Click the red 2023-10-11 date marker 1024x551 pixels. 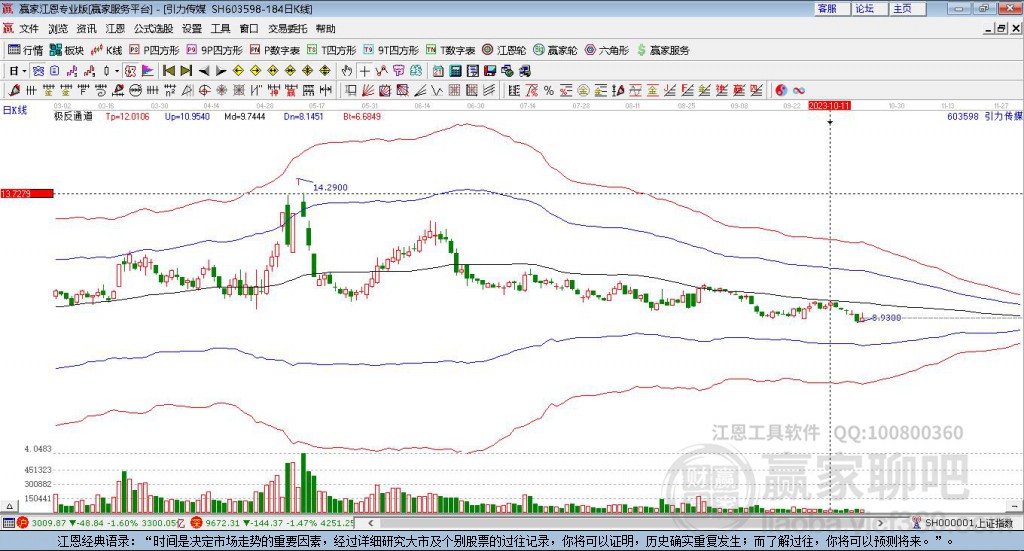[829, 105]
